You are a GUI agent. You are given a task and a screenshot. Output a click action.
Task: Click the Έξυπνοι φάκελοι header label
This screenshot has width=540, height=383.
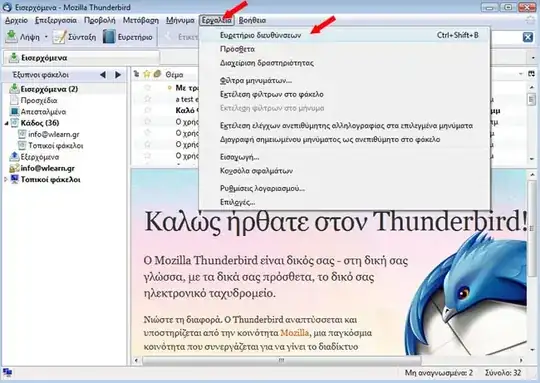pos(41,75)
